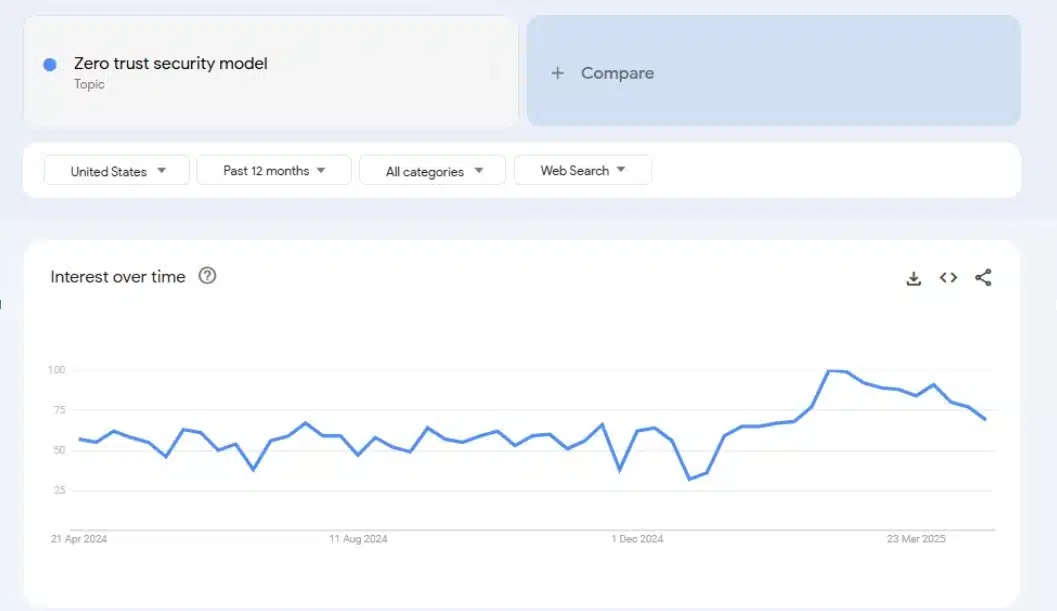Screen dimensions: 1057x611
Task: Expand the Past 12 months time filter
Action: (274, 171)
